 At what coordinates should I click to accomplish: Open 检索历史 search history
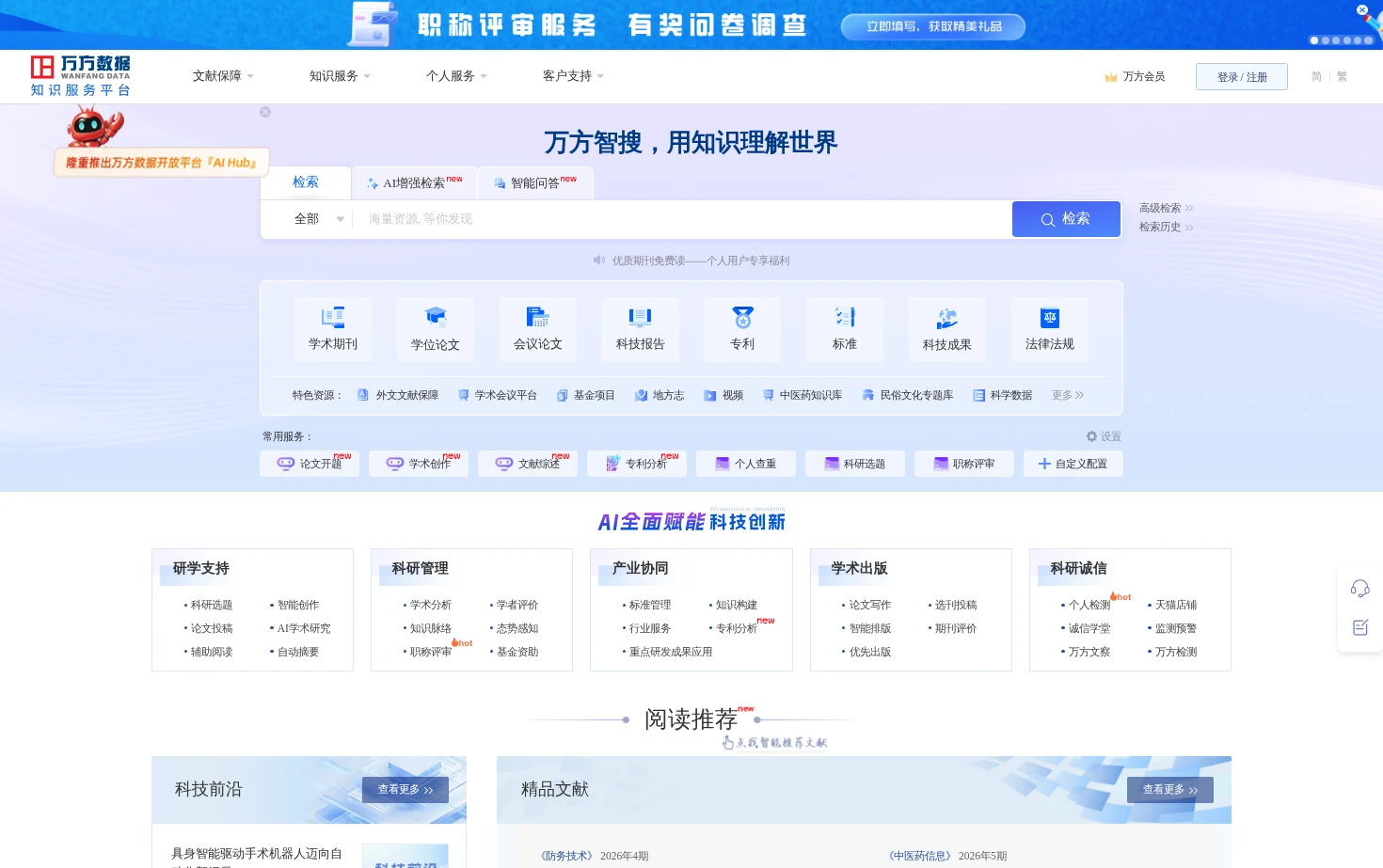(x=1166, y=227)
